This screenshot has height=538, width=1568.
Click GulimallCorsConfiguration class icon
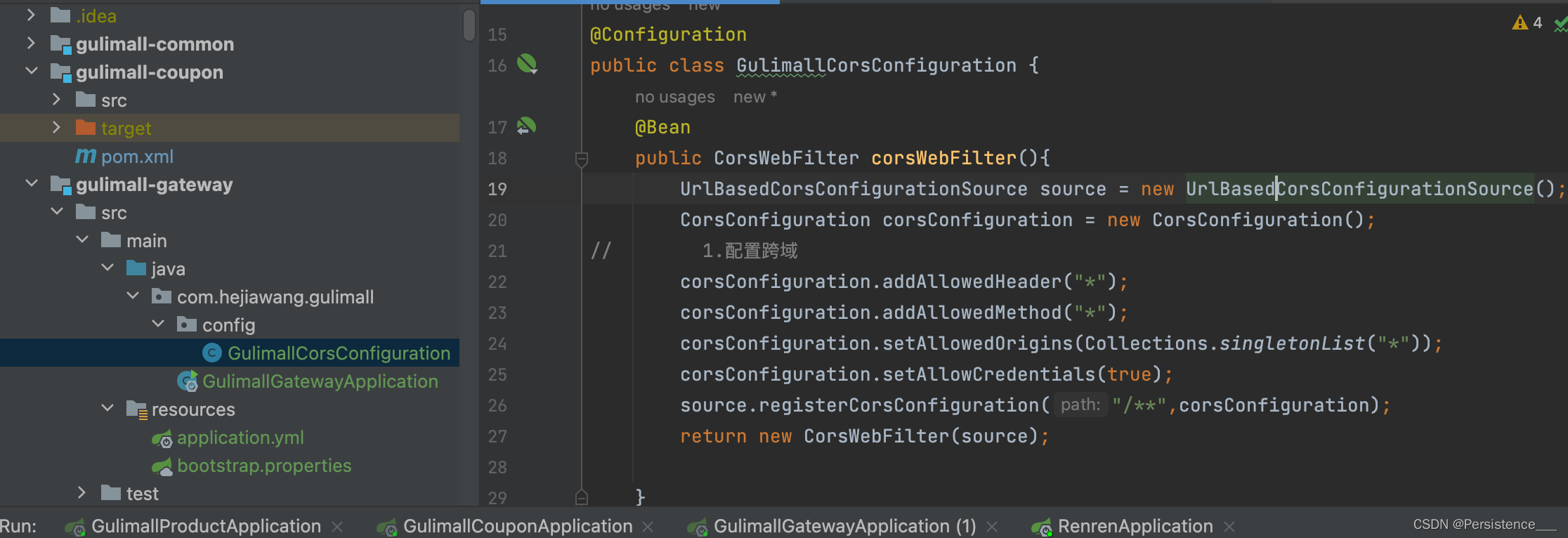(212, 353)
